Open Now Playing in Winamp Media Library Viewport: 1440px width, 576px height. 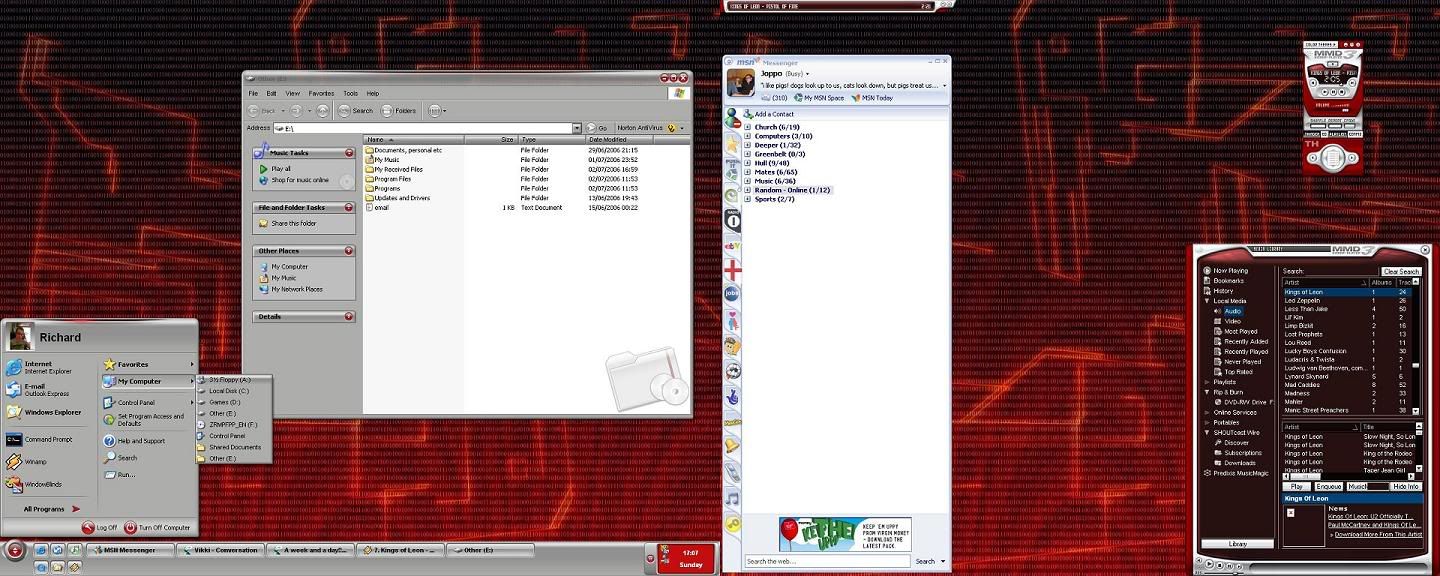[1227, 270]
